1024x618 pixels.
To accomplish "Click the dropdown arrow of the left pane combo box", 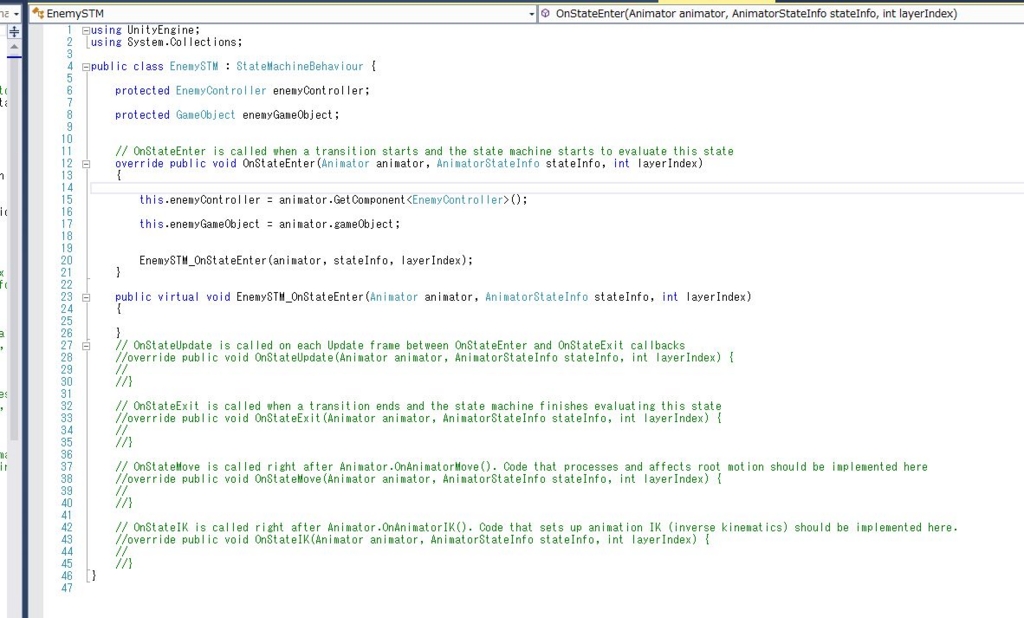I will click(x=16, y=13).
